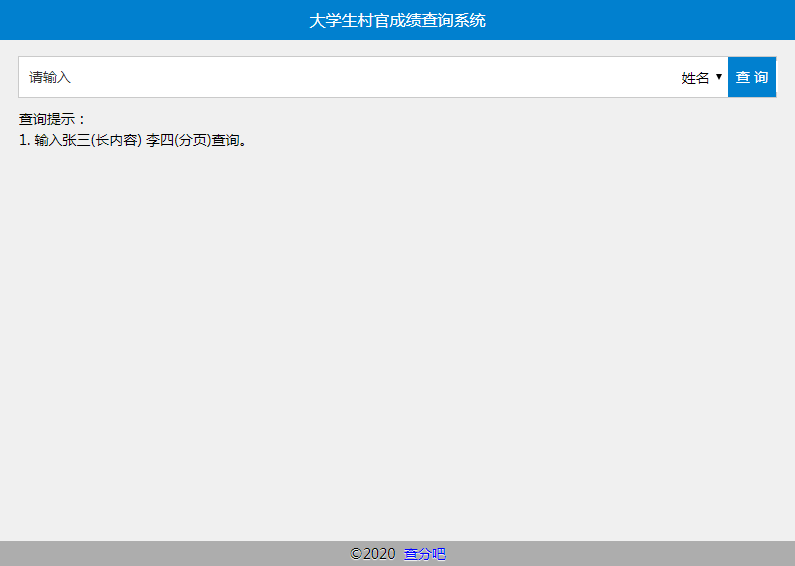
Task: Focus the 请输入 search input field
Action: click(x=300, y=78)
